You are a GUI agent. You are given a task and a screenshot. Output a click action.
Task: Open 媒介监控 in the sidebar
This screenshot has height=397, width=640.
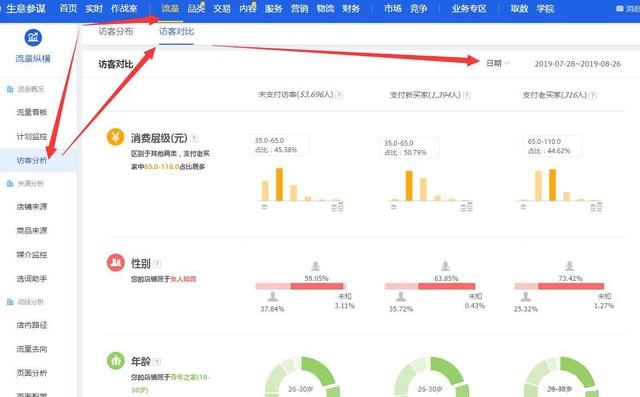pyautogui.click(x=32, y=255)
